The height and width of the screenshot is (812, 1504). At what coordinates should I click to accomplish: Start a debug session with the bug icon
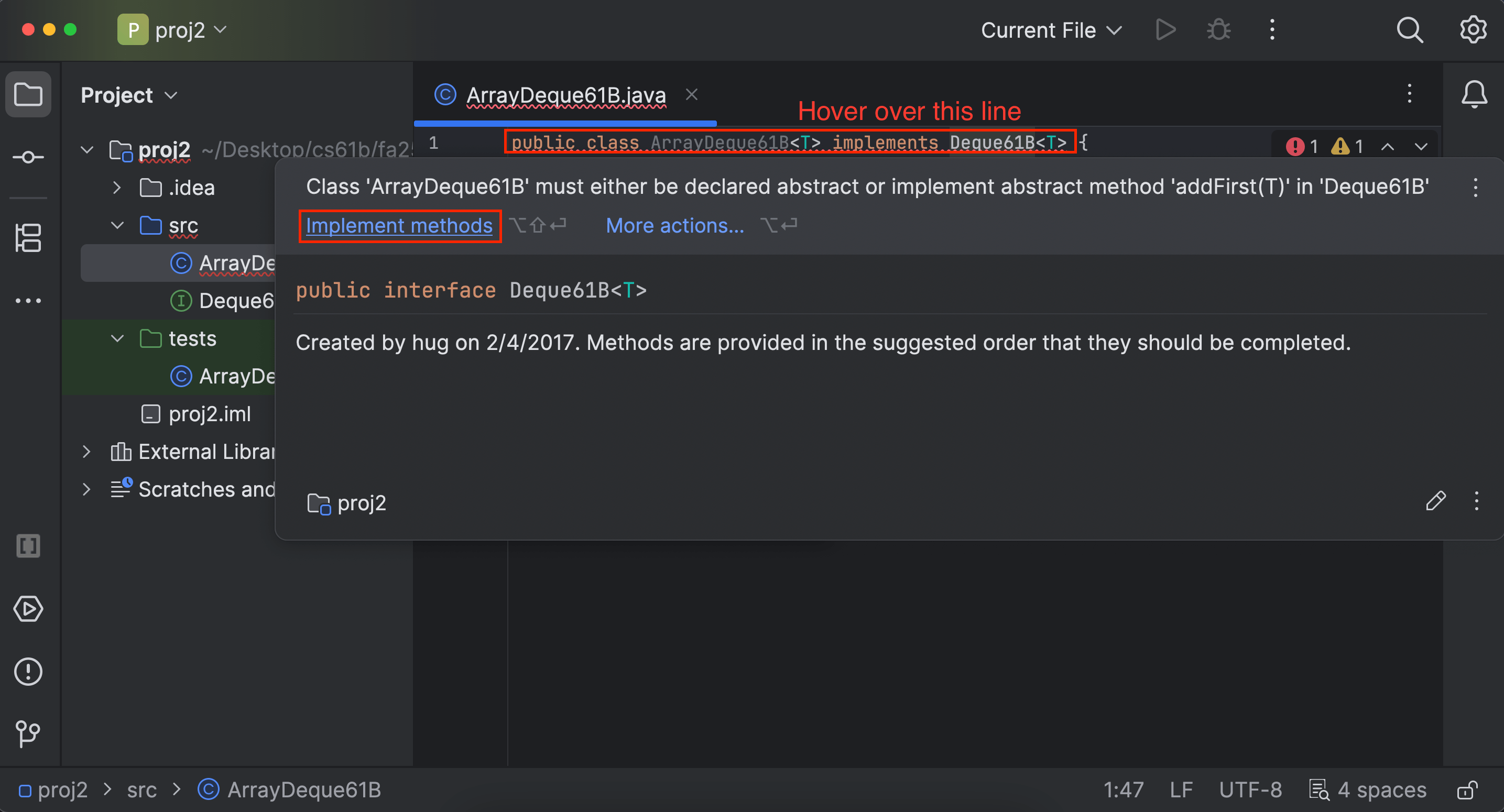tap(1218, 30)
